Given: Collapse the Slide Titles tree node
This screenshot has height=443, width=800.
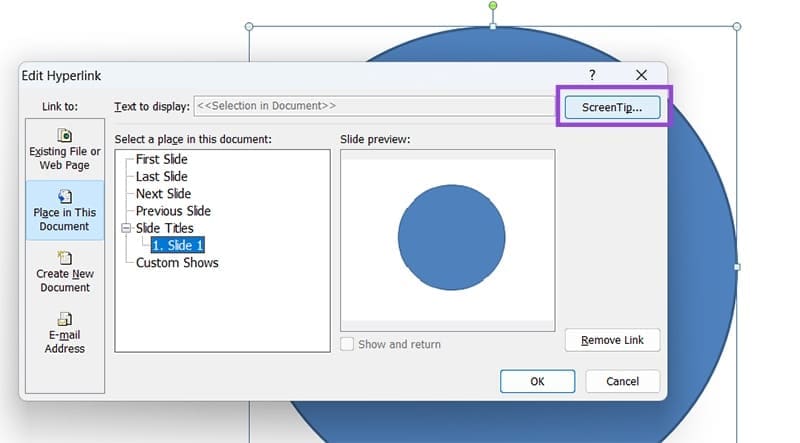Looking at the screenshot, I should tap(126, 228).
